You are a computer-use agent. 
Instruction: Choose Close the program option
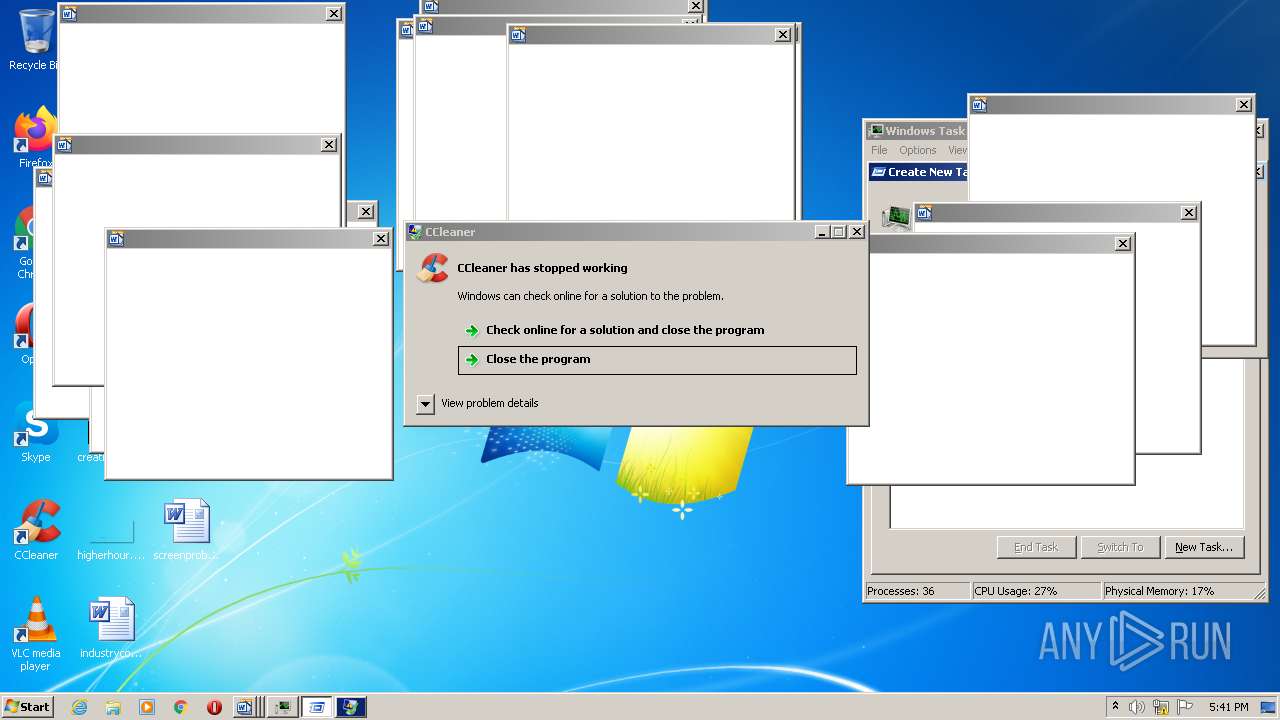coord(657,360)
